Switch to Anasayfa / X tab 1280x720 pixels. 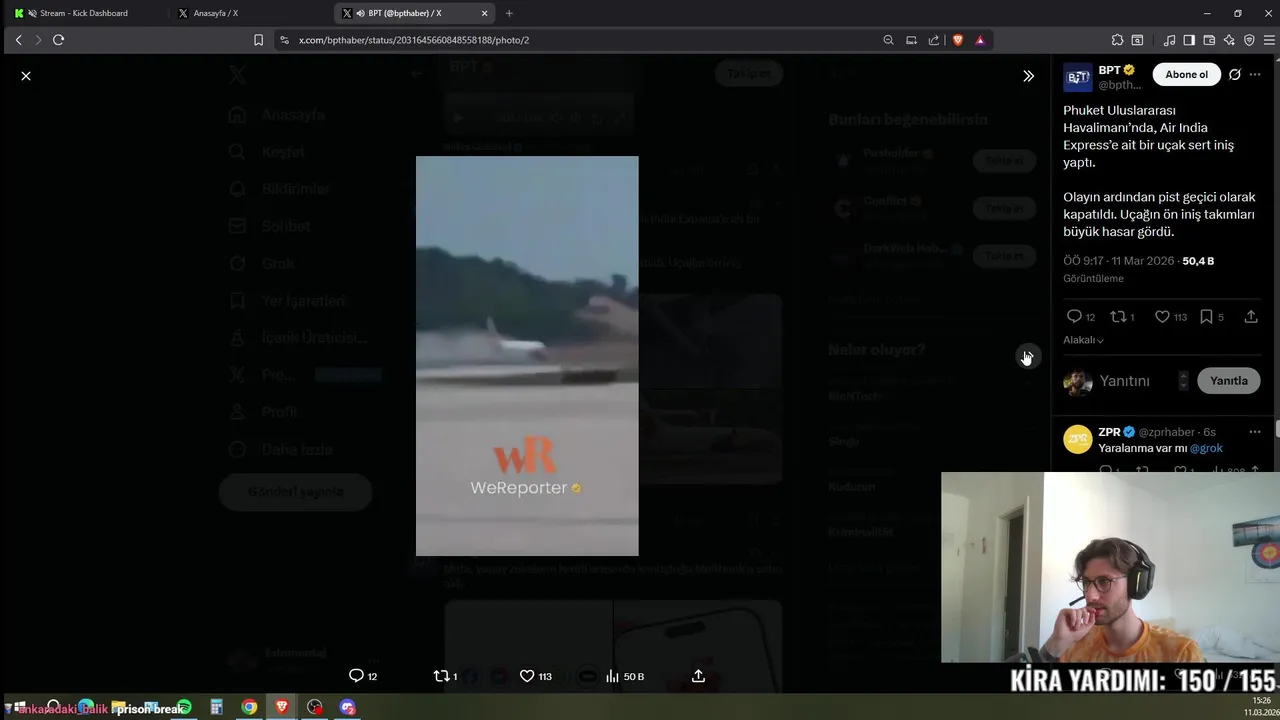pyautogui.click(x=250, y=13)
